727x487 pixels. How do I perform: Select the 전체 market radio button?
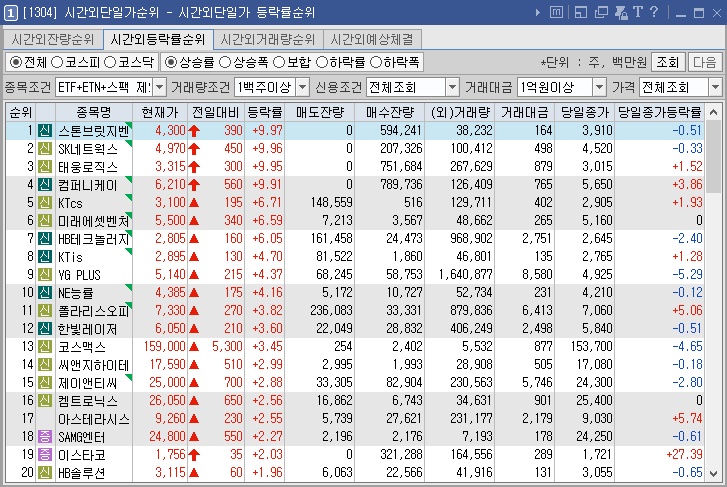pyautogui.click(x=16, y=62)
